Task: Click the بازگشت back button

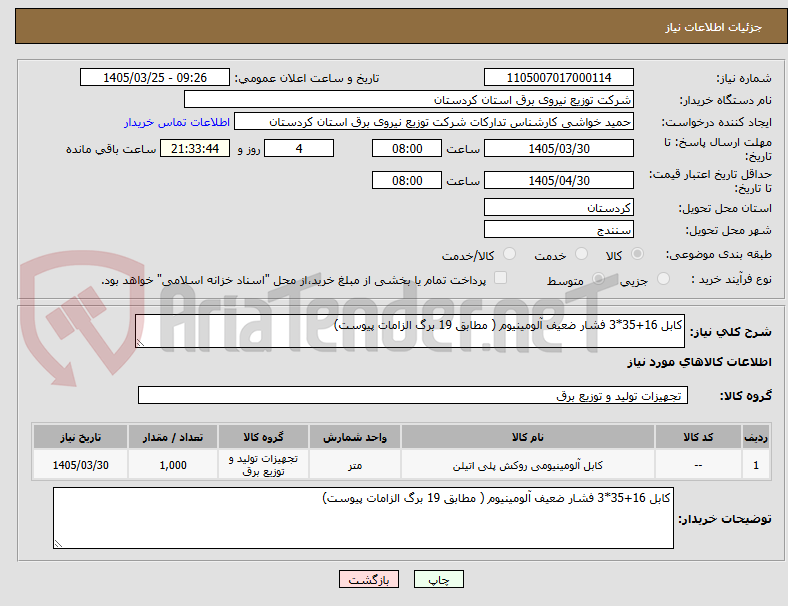Action: coord(369,579)
